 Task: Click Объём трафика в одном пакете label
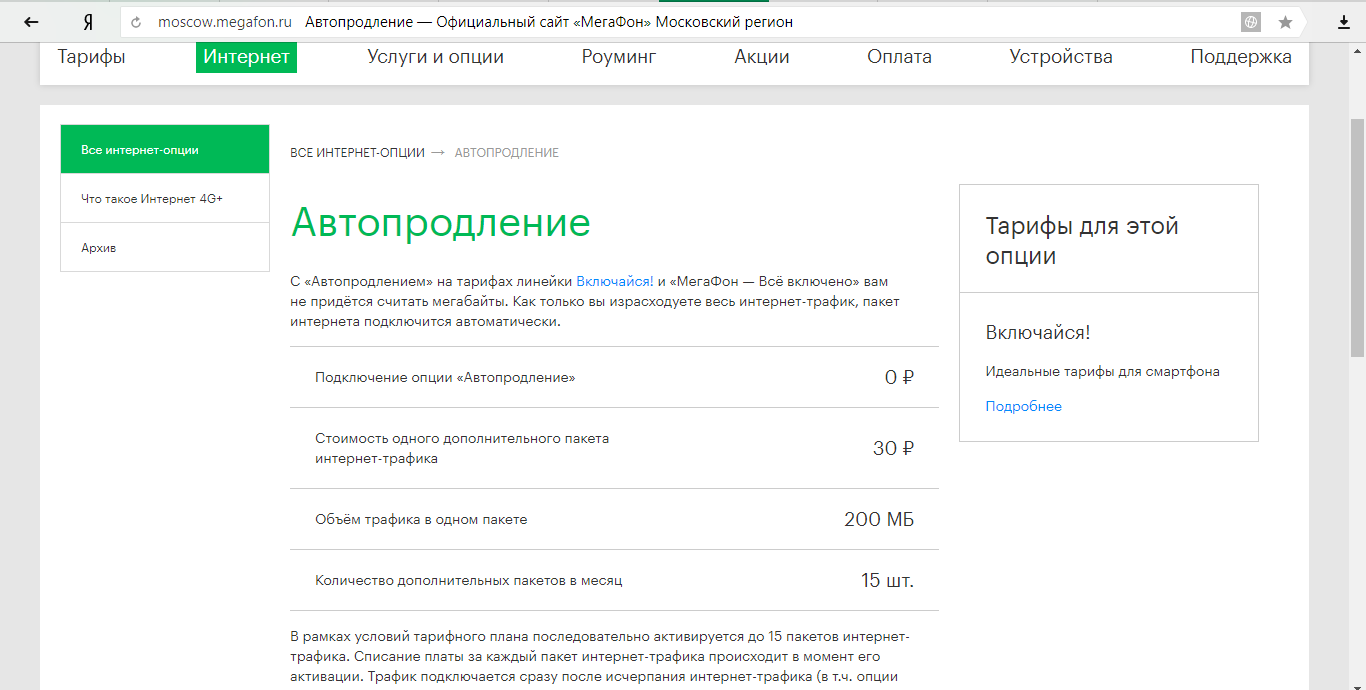point(421,519)
